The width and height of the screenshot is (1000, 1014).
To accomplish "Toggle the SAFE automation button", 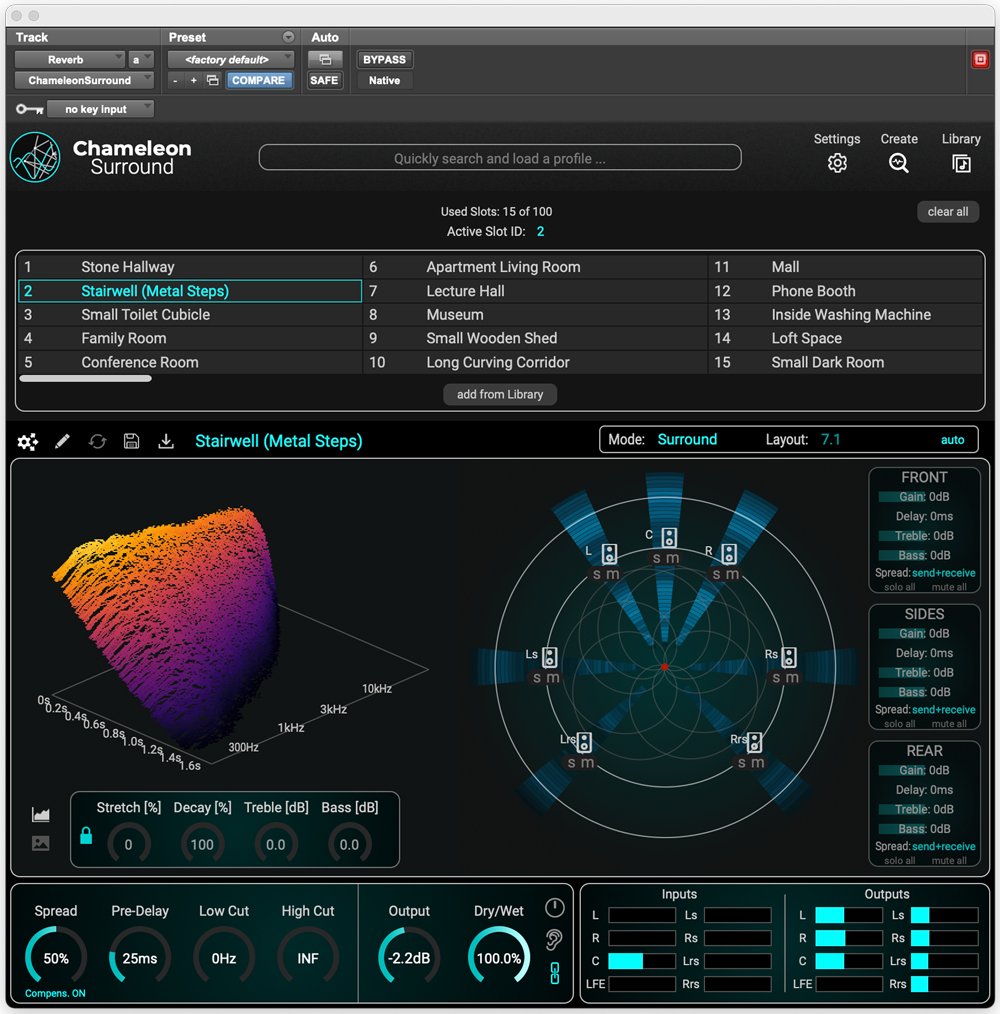I will point(324,80).
